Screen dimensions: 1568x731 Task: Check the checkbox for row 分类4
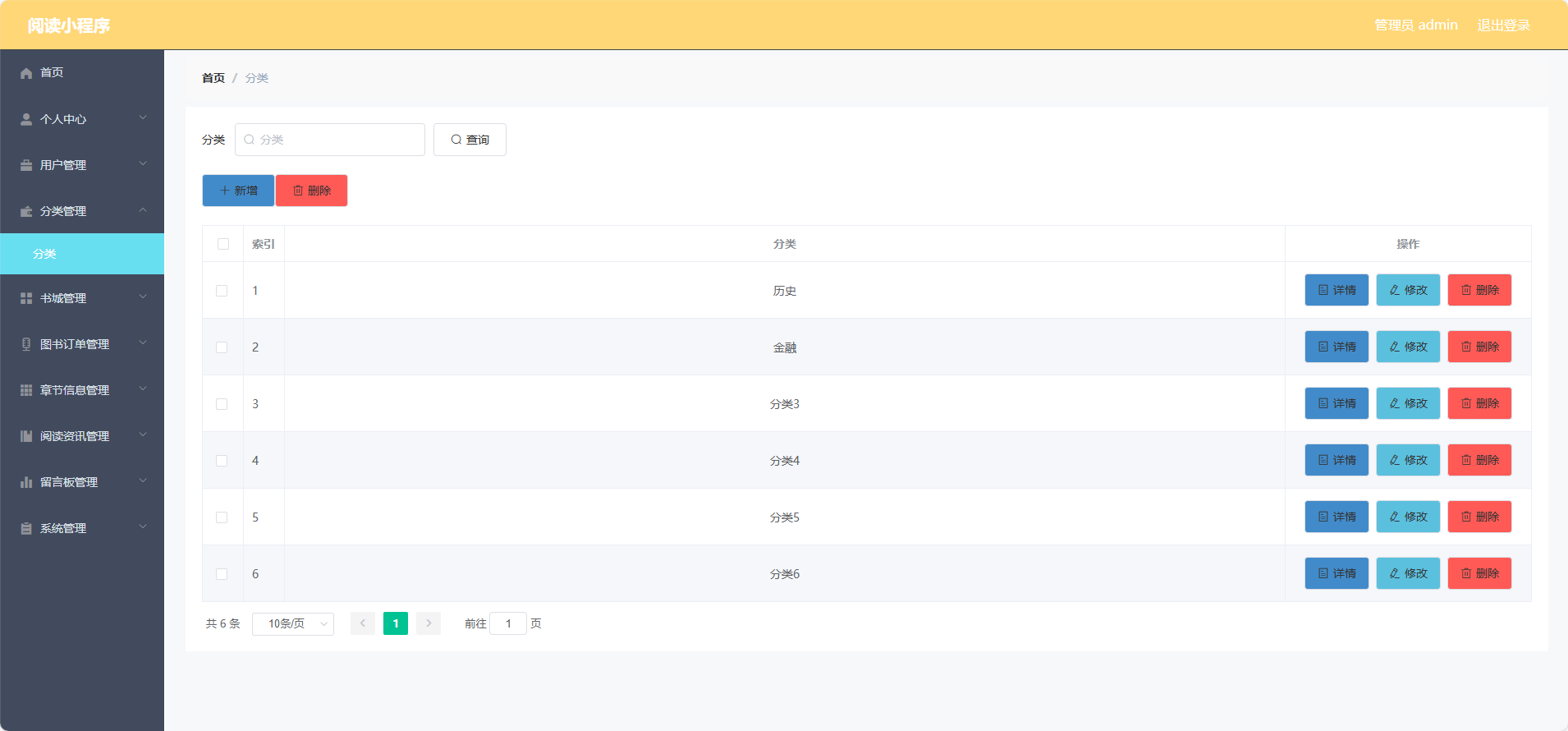click(x=222, y=461)
